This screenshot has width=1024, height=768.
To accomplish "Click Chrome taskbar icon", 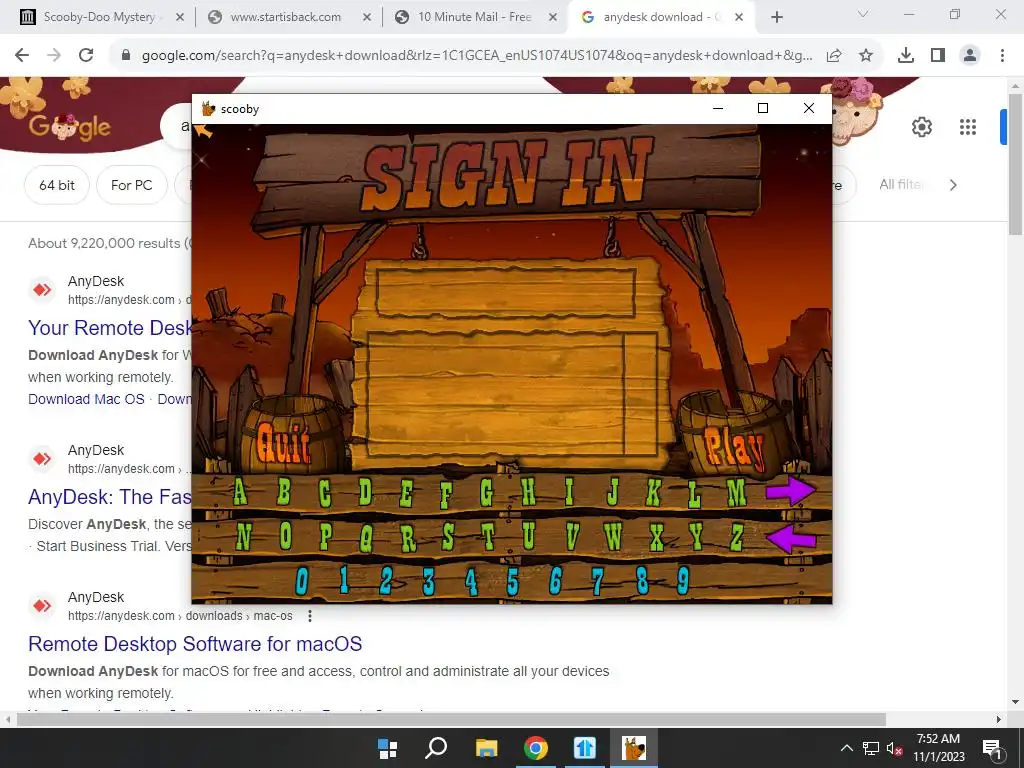I will [536, 748].
